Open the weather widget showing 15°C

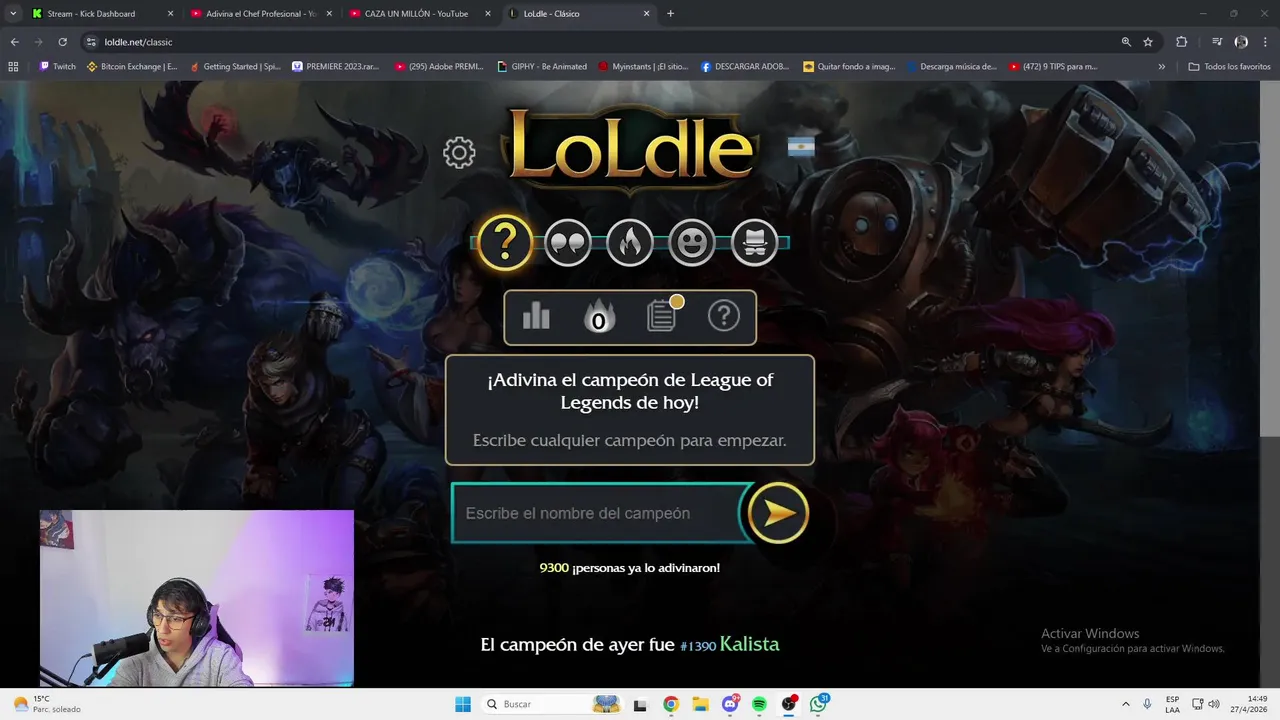tap(46, 704)
